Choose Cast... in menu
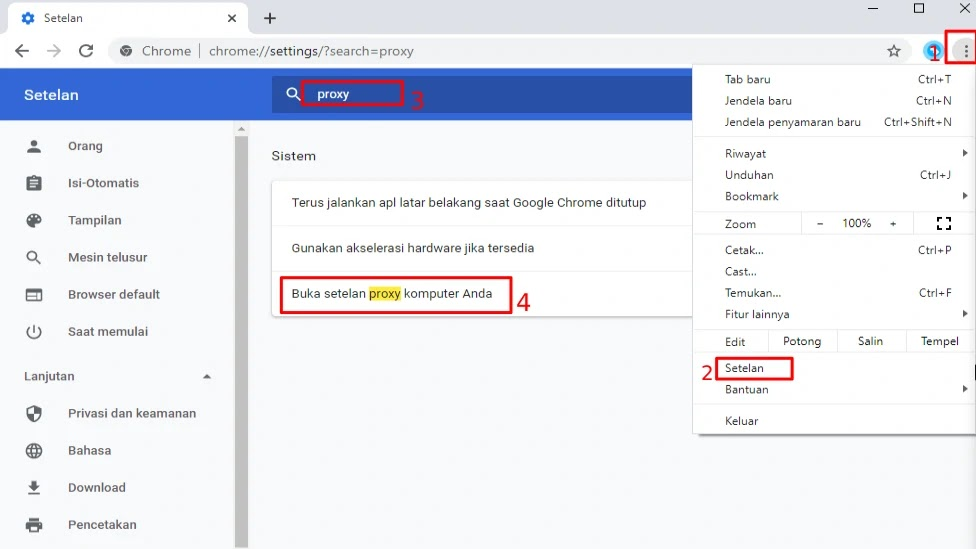Viewport: 976px width, 549px height. pyautogui.click(x=834, y=271)
